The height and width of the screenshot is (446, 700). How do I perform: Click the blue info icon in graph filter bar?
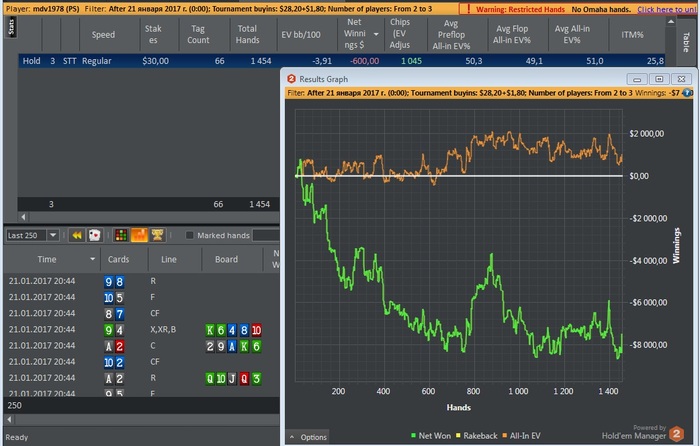(687, 93)
